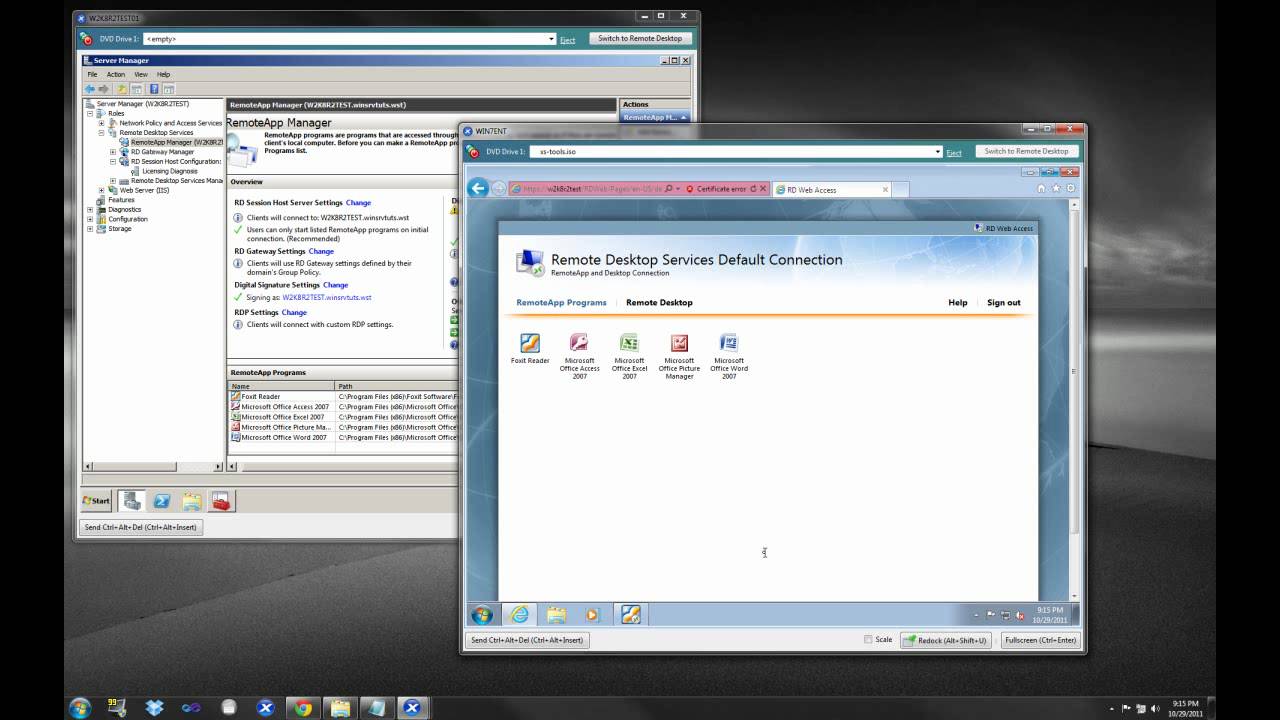This screenshot has width=1280, height=720.
Task: Open Windows Explorer folder in WIN7ENT taskbar
Action: coord(556,615)
